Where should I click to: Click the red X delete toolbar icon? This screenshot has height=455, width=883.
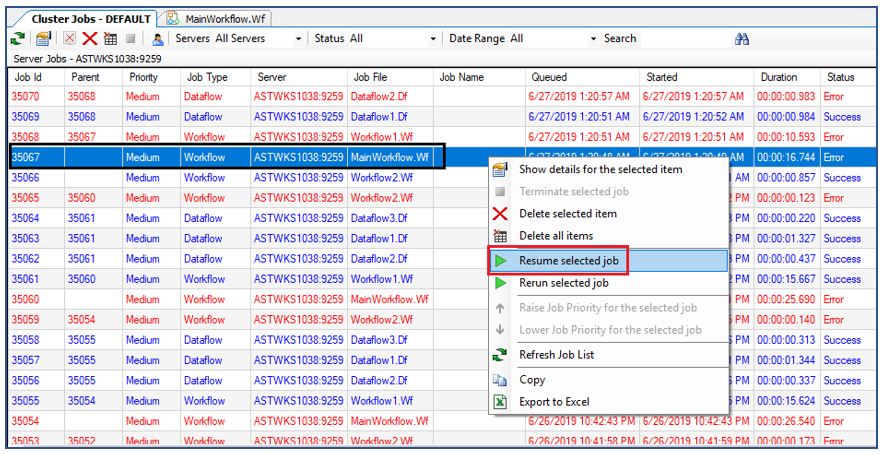(x=90, y=39)
